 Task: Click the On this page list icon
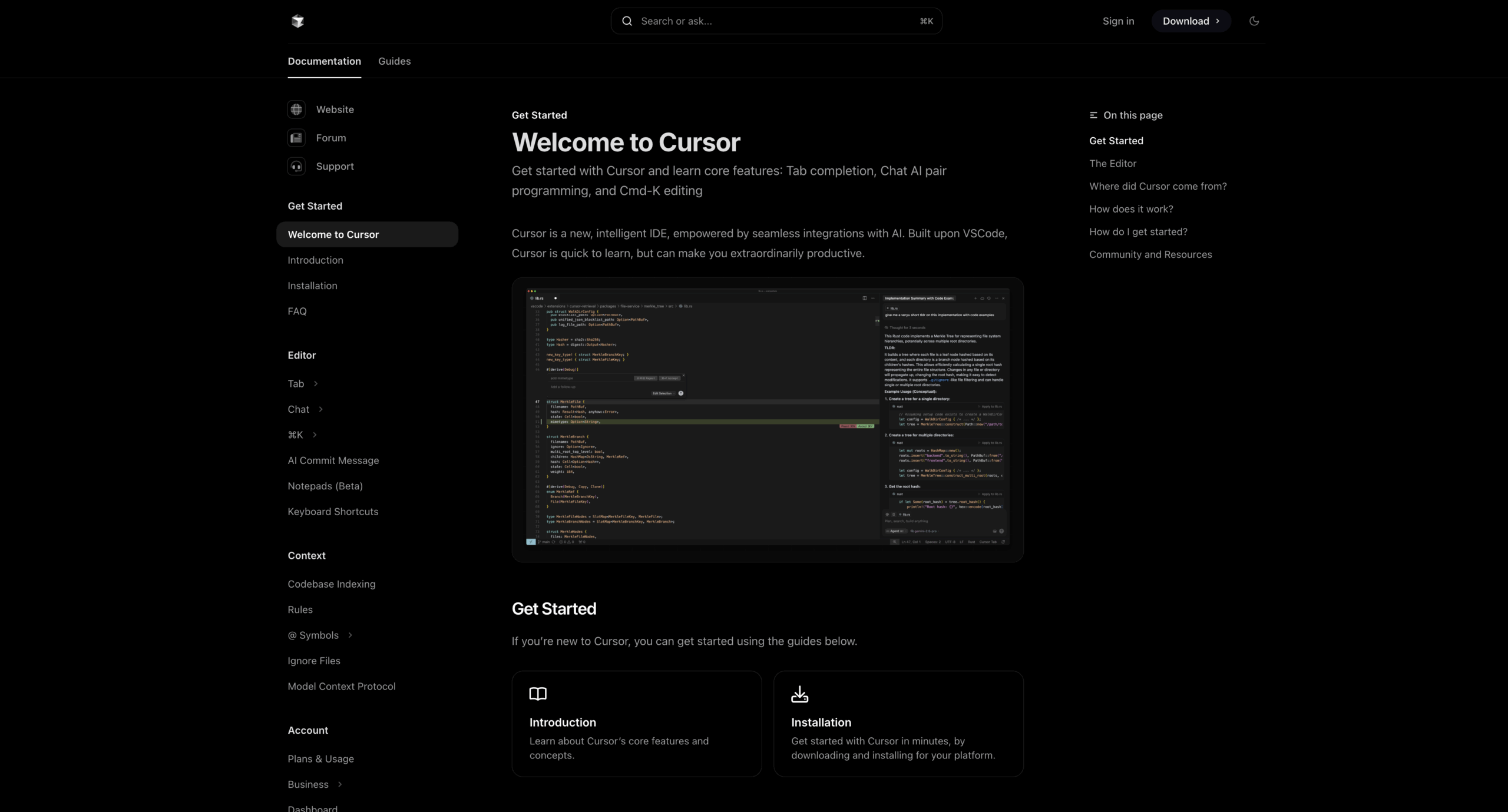[1093, 115]
